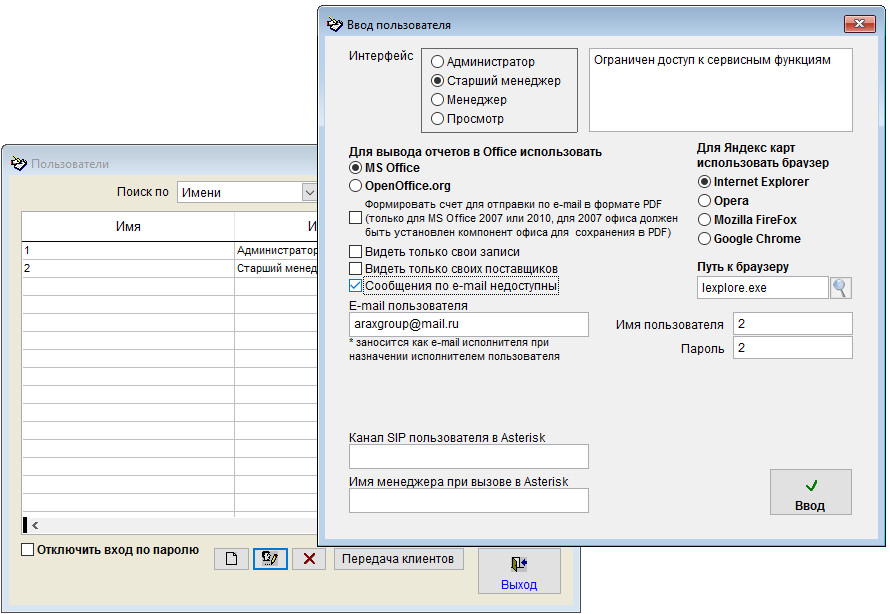Select Google Chrome browser option

click(704, 238)
